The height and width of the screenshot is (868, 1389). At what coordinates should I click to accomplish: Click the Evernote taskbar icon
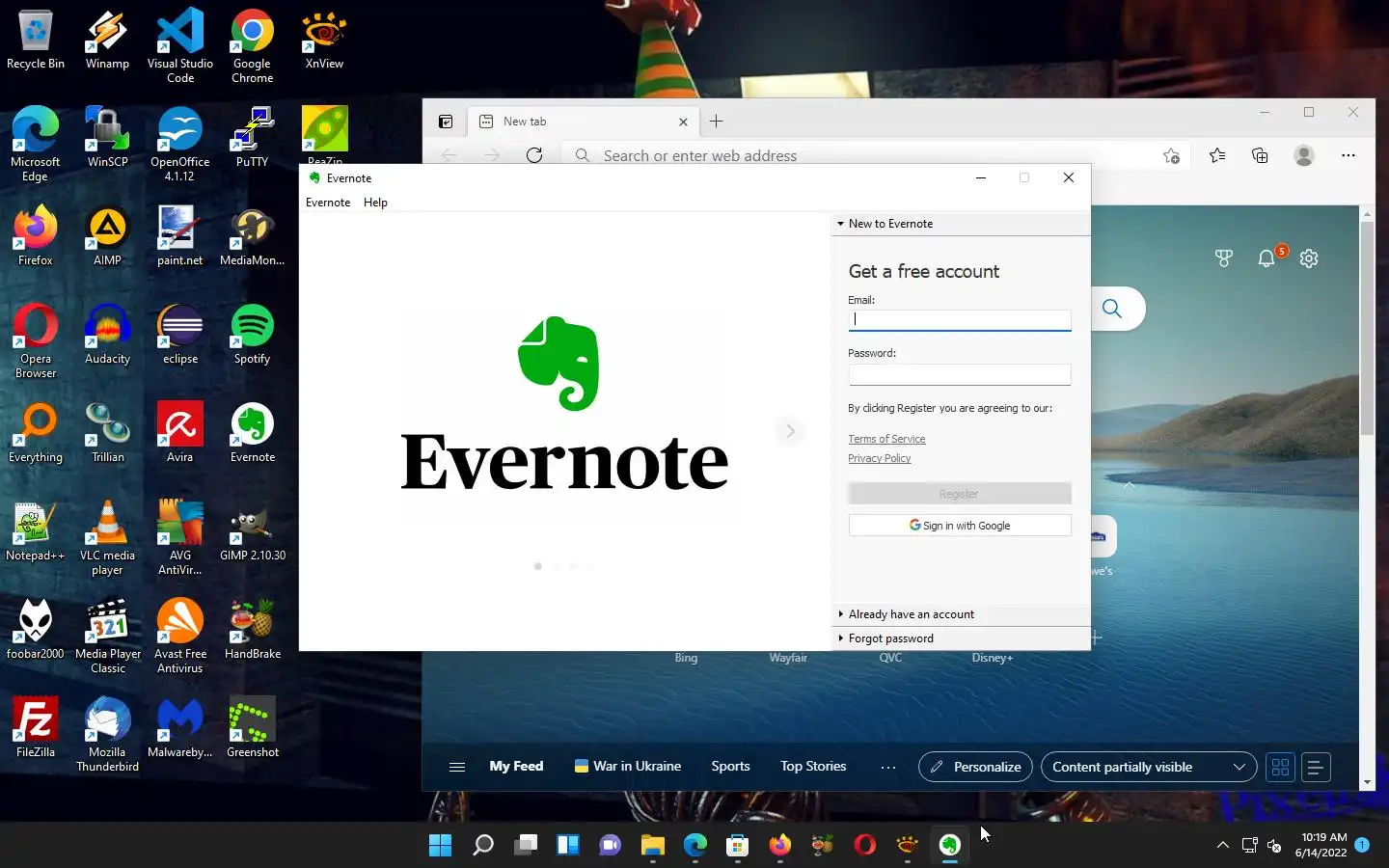(x=950, y=845)
